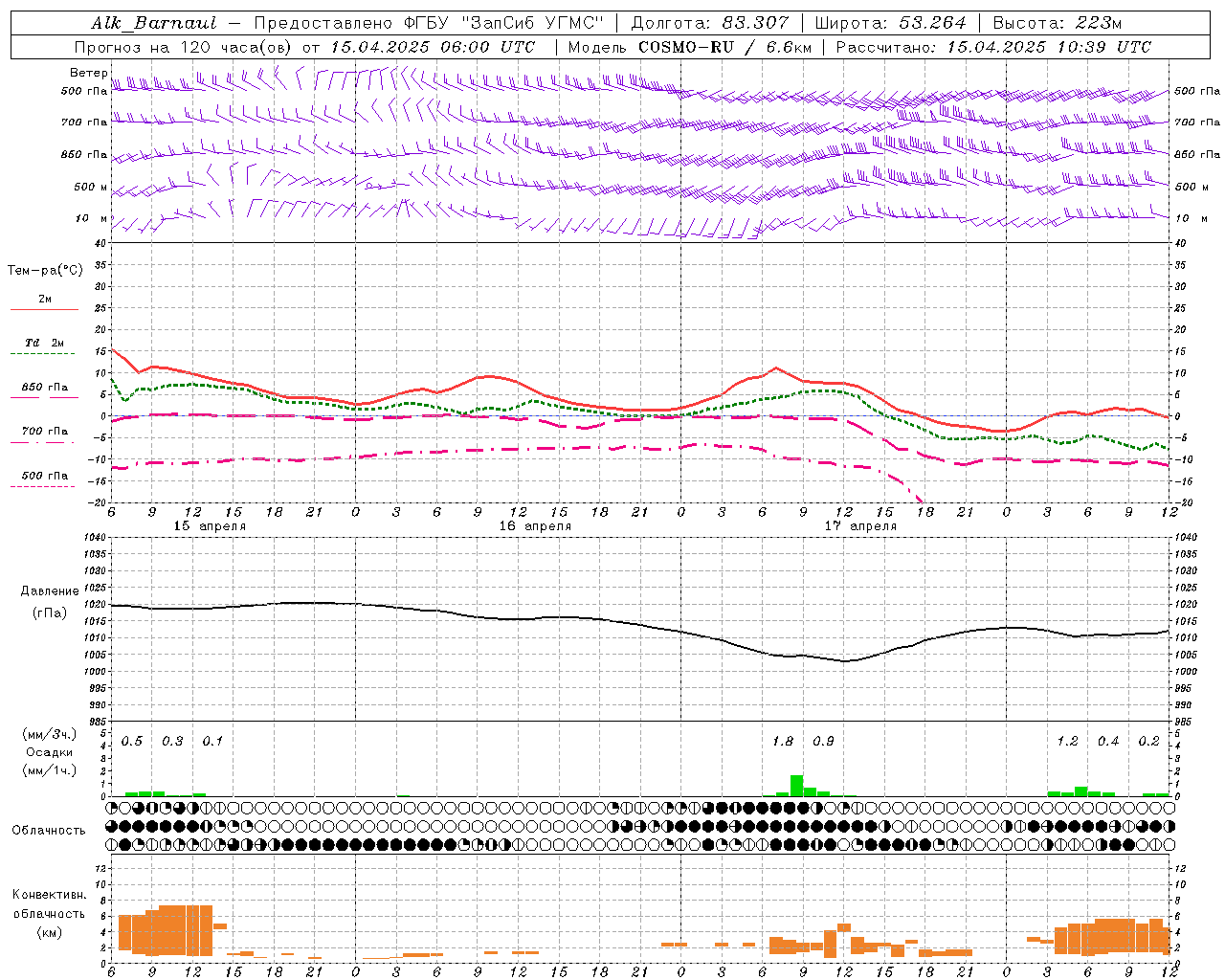Click the '(мм/3ч.)' precipitation unit label

coord(50,734)
